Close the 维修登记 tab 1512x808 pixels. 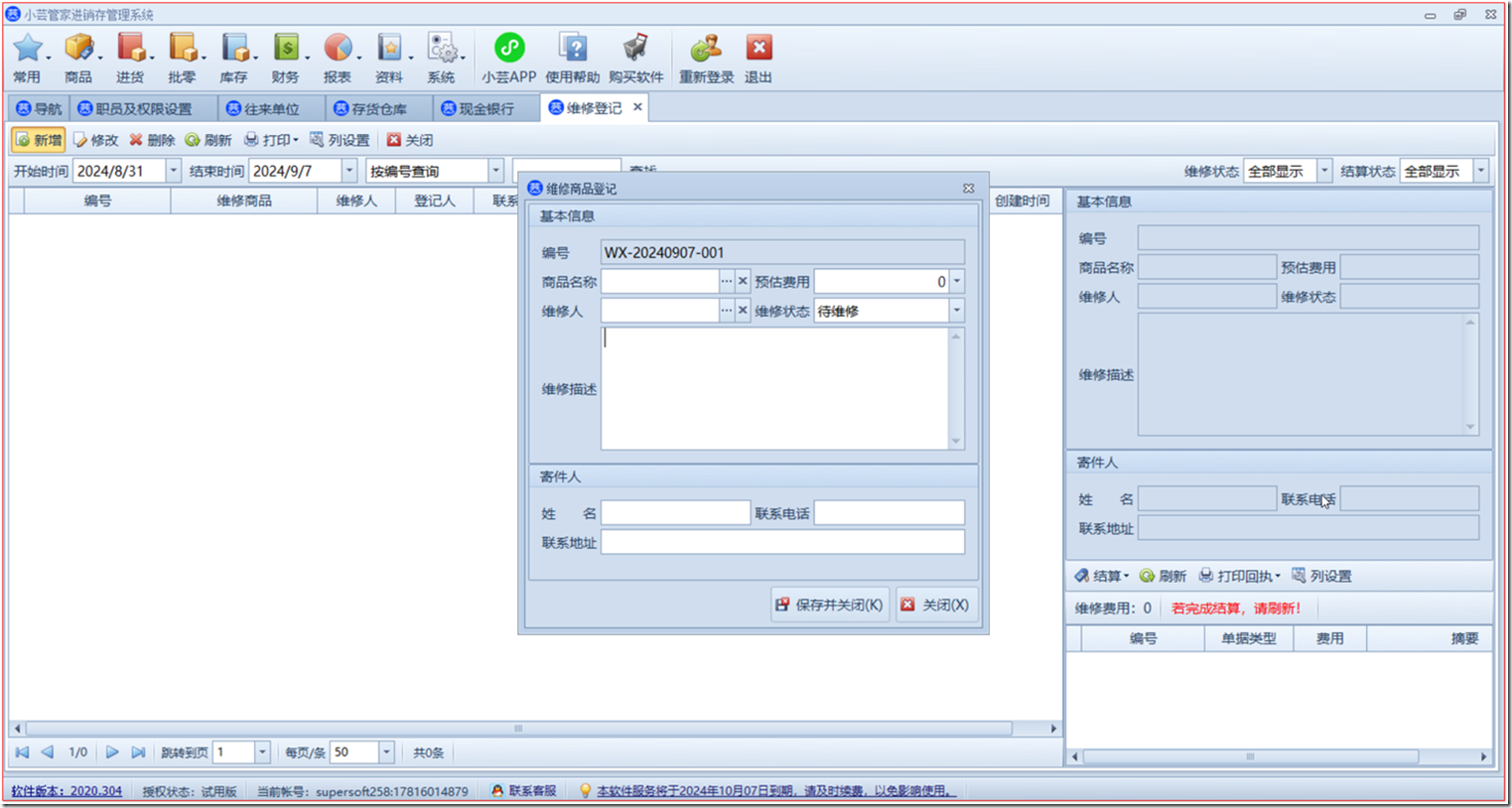[637, 107]
